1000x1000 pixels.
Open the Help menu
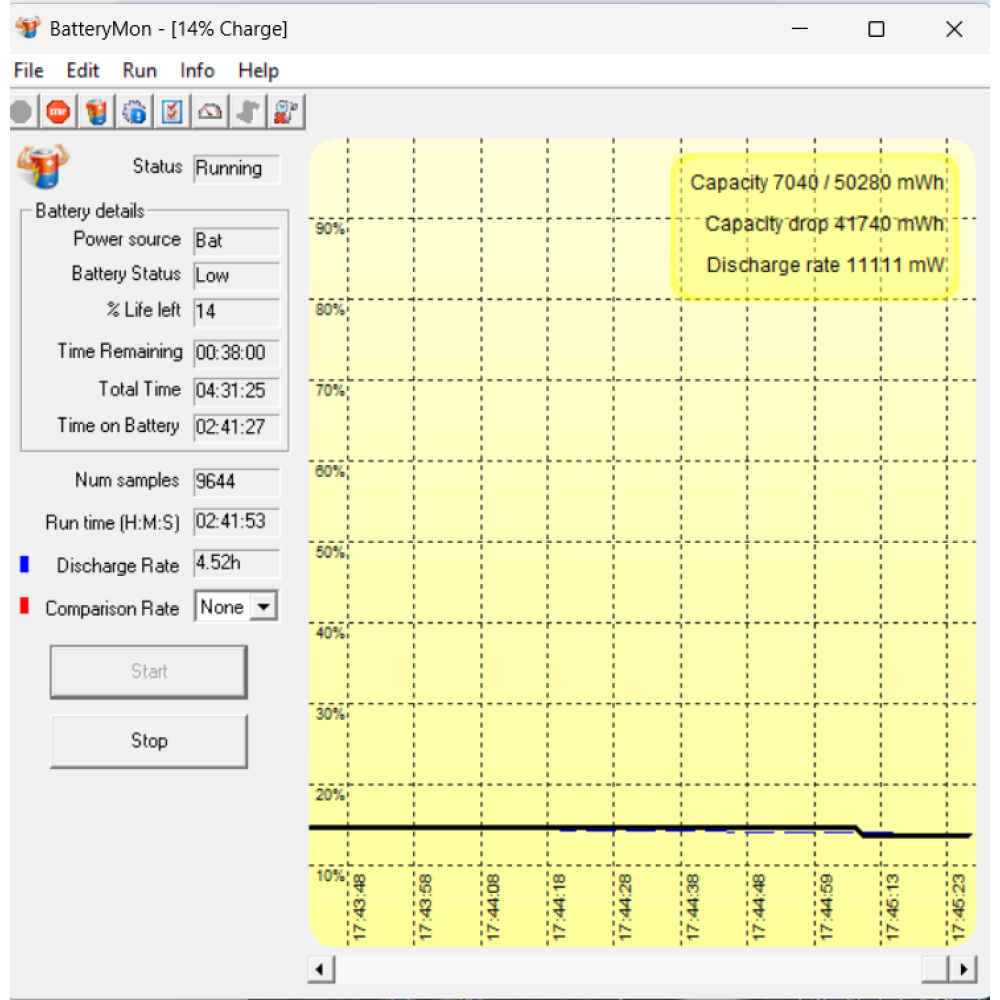coord(258,70)
